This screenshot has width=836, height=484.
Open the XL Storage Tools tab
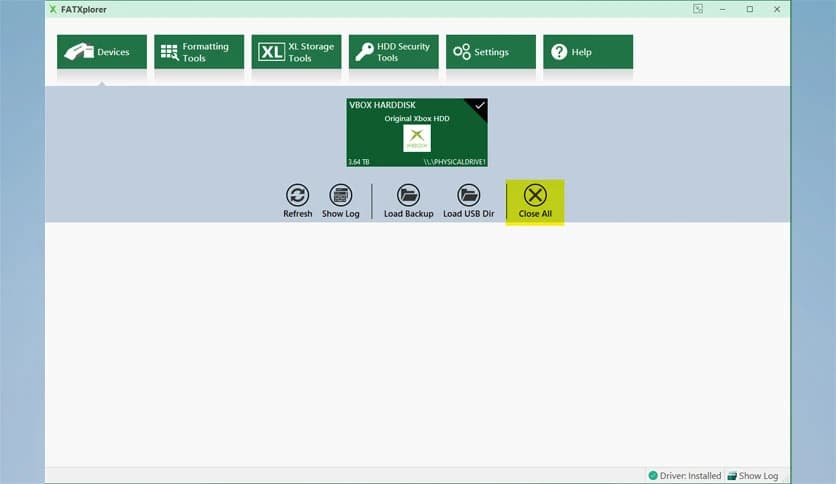[x=296, y=52]
